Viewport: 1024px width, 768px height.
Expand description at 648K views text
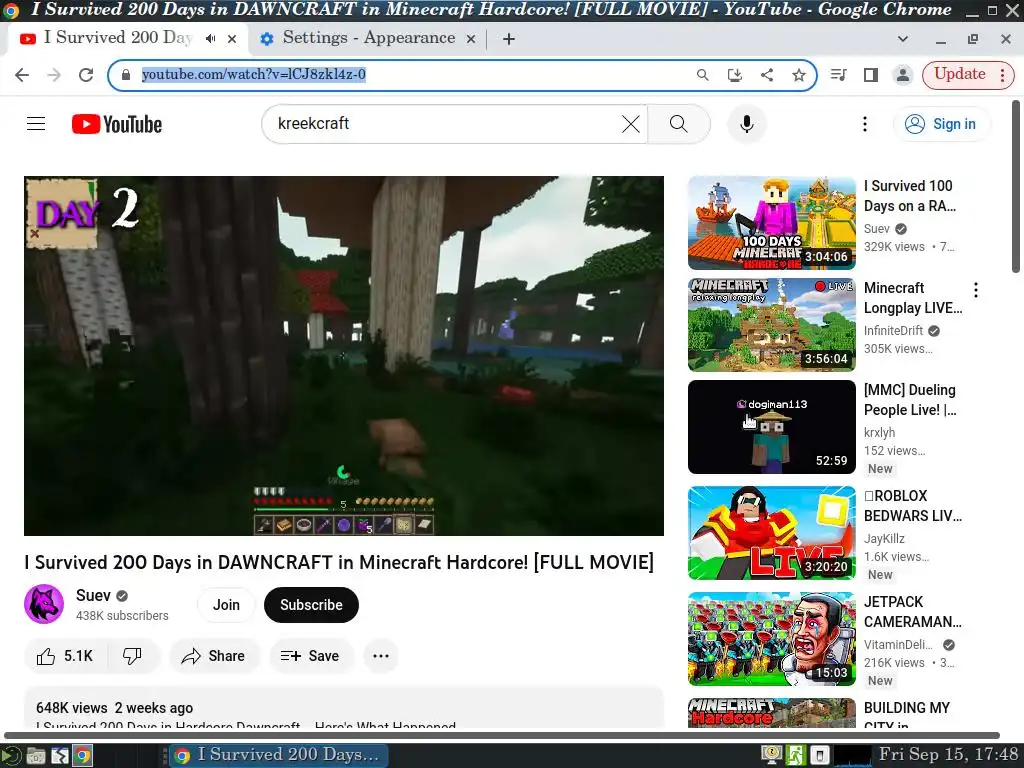pyautogui.click(x=114, y=708)
